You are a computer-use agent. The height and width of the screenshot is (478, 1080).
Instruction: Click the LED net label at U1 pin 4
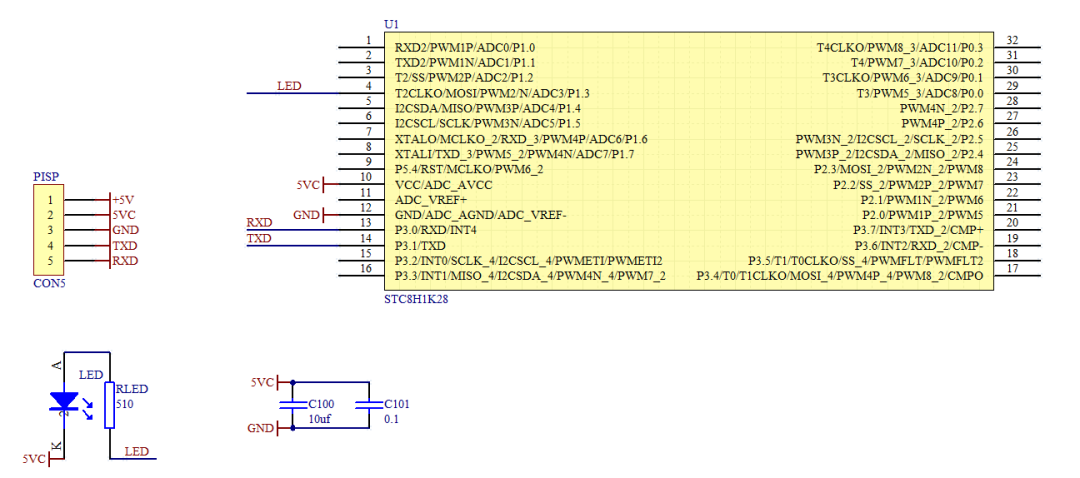(289, 86)
